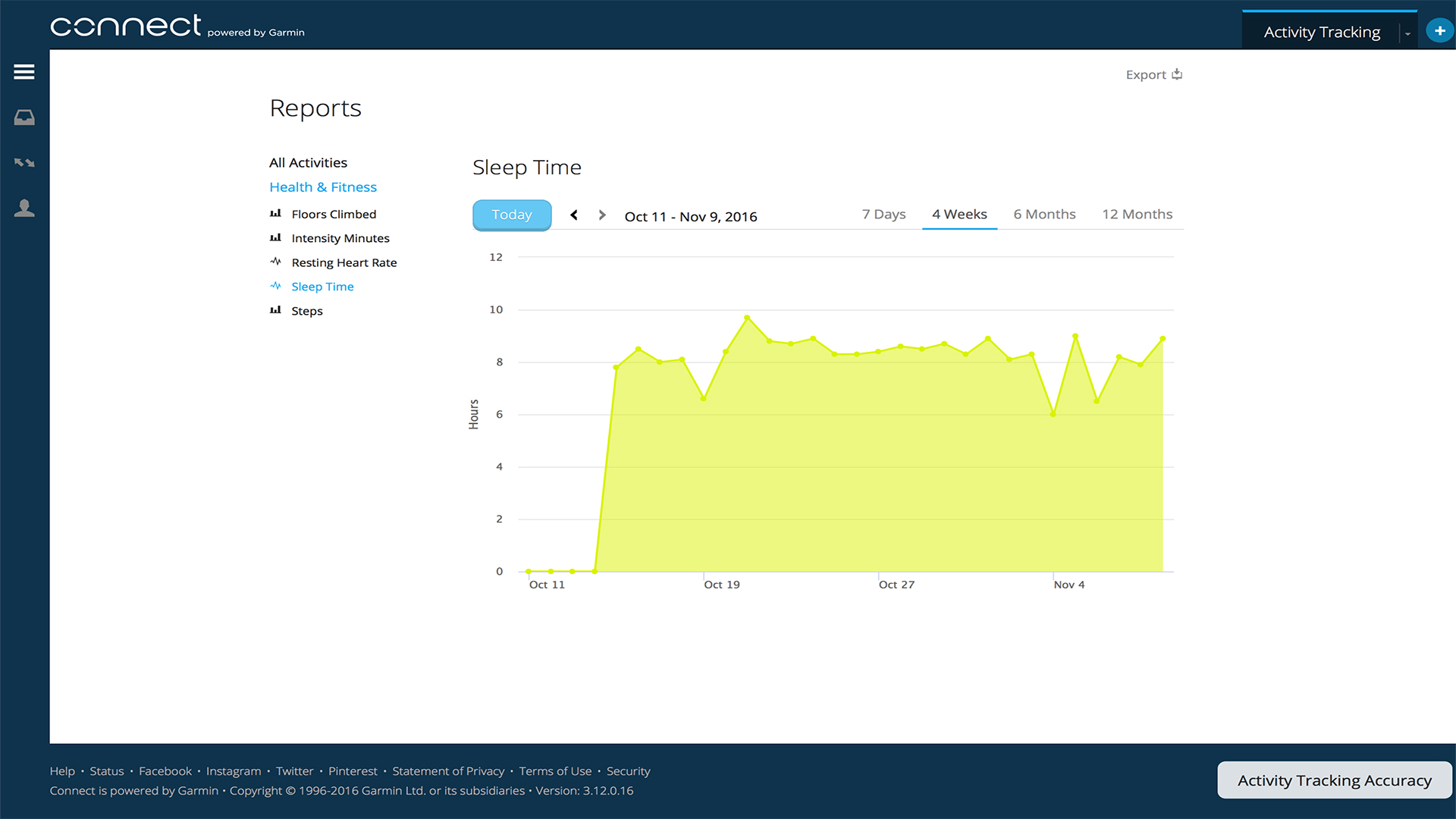
Task: Open the Intensity Minutes report
Action: (x=340, y=238)
